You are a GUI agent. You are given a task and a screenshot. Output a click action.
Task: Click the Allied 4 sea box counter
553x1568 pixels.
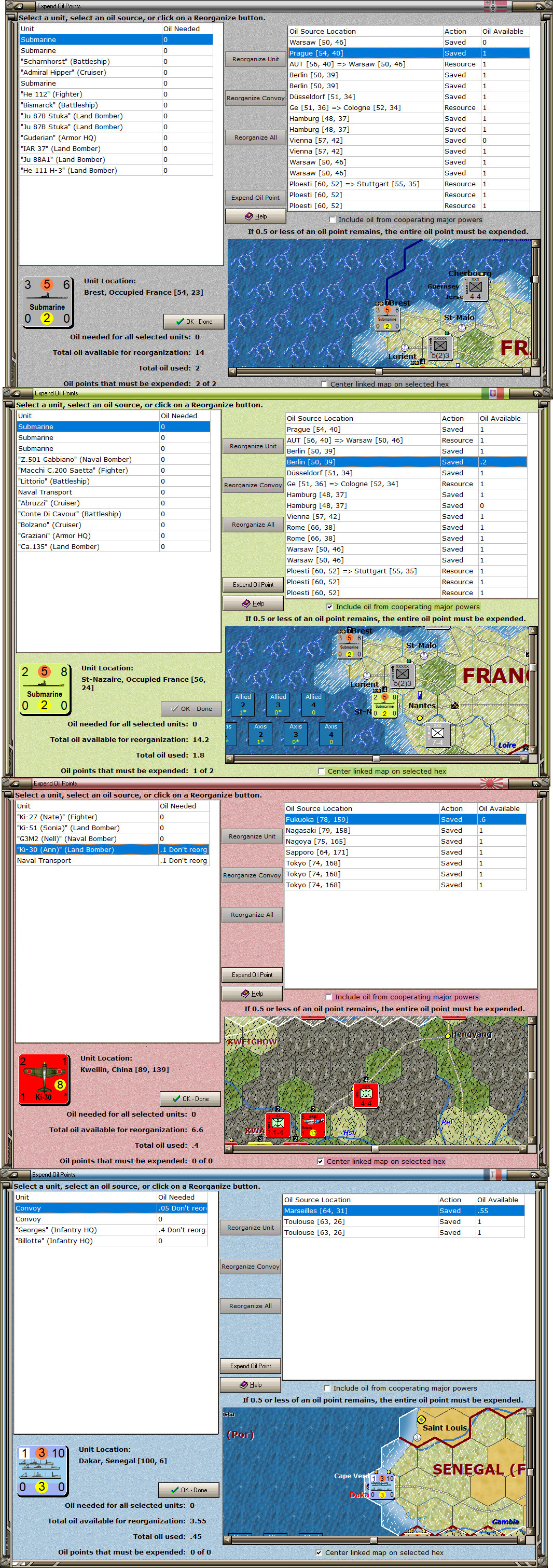click(x=313, y=704)
